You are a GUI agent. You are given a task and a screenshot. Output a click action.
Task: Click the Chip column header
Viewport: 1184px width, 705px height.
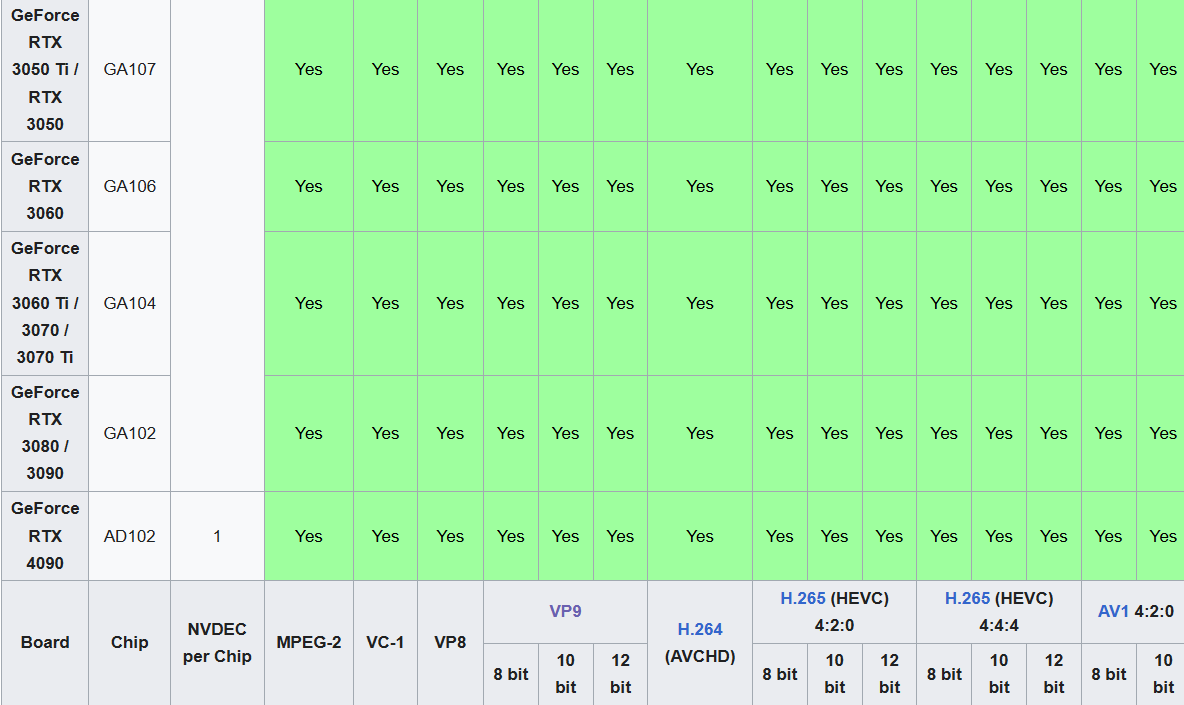pyautogui.click(x=130, y=643)
